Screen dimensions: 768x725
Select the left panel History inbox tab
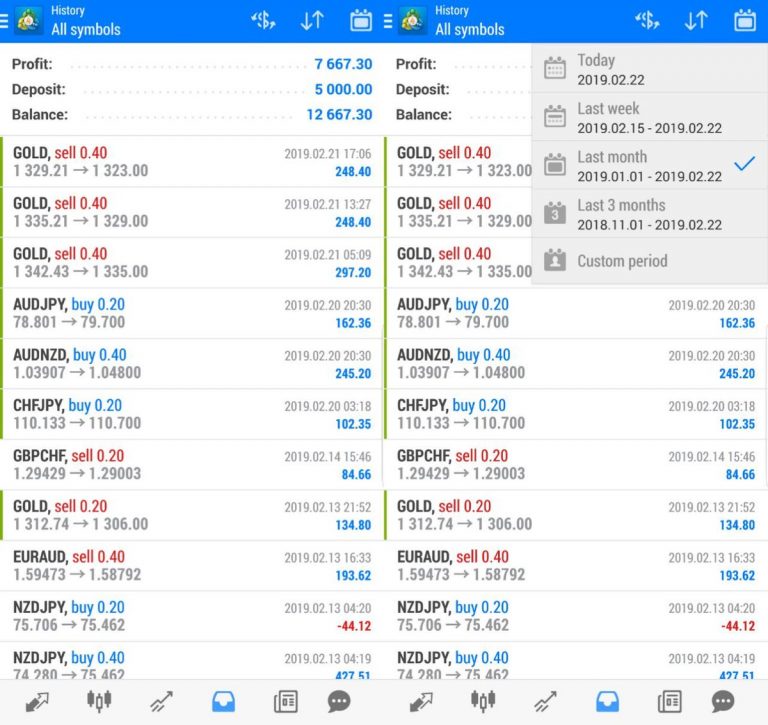223,702
